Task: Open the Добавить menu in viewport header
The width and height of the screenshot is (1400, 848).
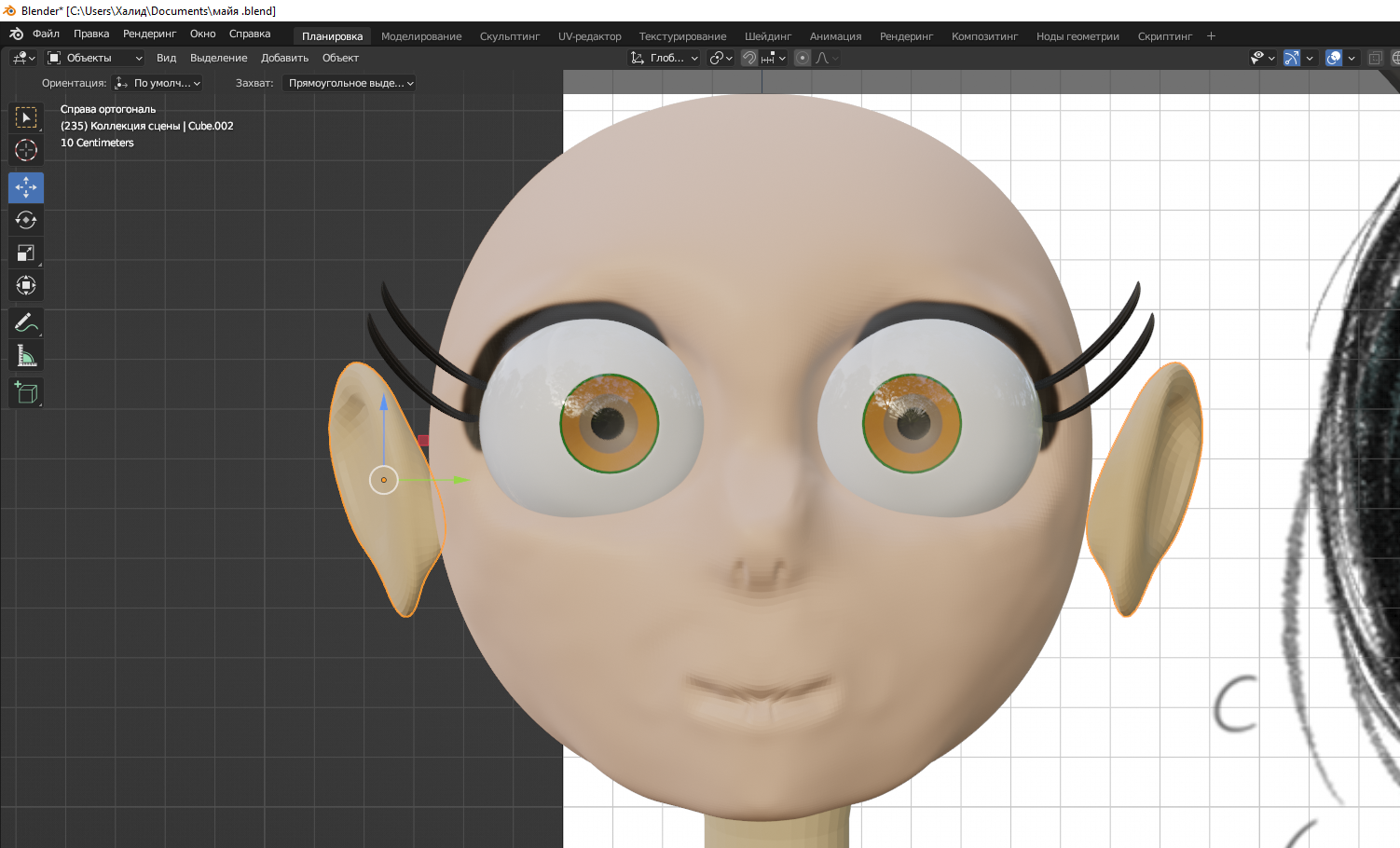Action: coord(284,58)
